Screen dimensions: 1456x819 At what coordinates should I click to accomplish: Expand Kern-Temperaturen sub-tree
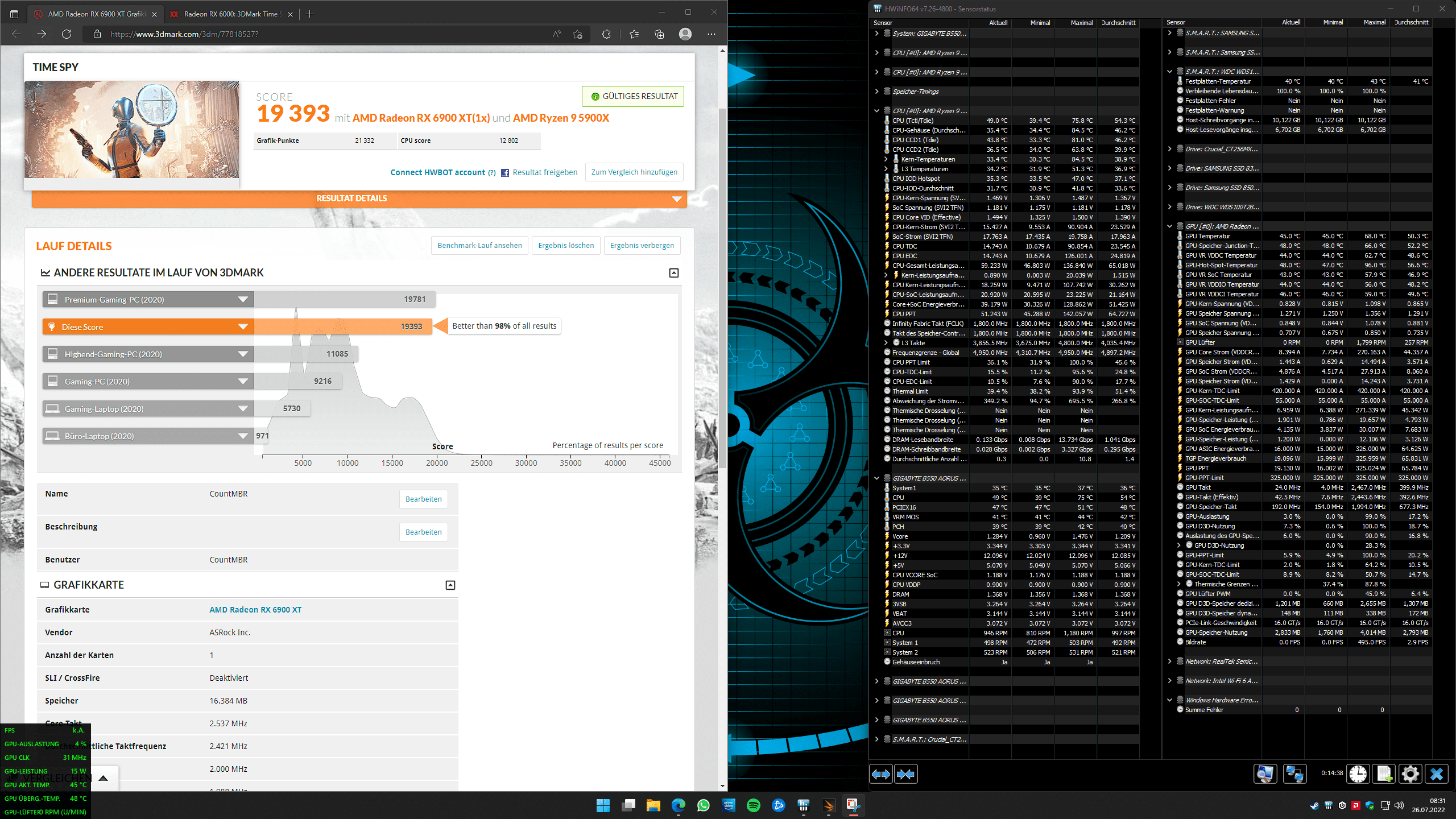pyautogui.click(x=886, y=159)
